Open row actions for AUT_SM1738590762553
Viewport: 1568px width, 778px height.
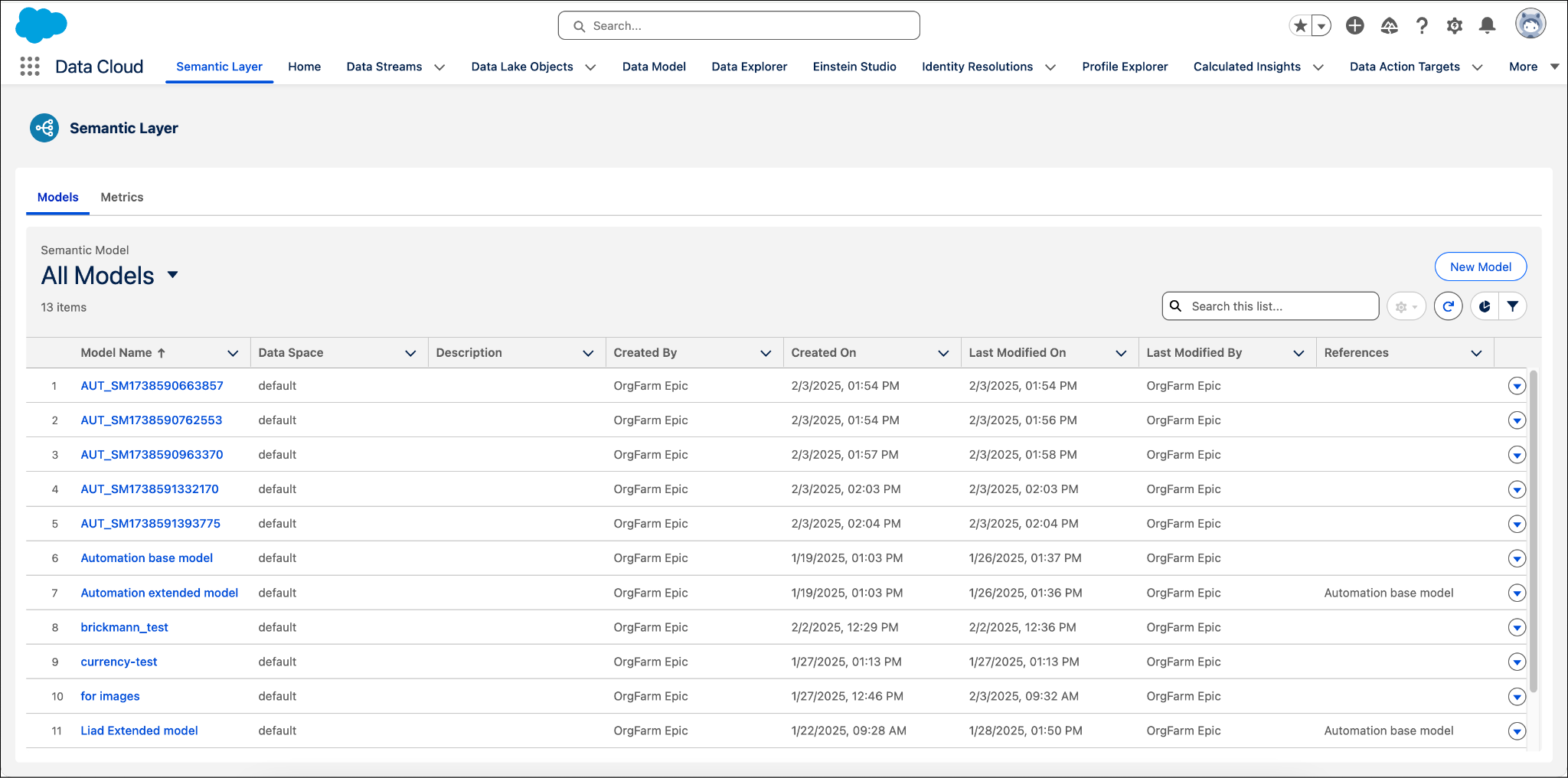[1517, 420]
